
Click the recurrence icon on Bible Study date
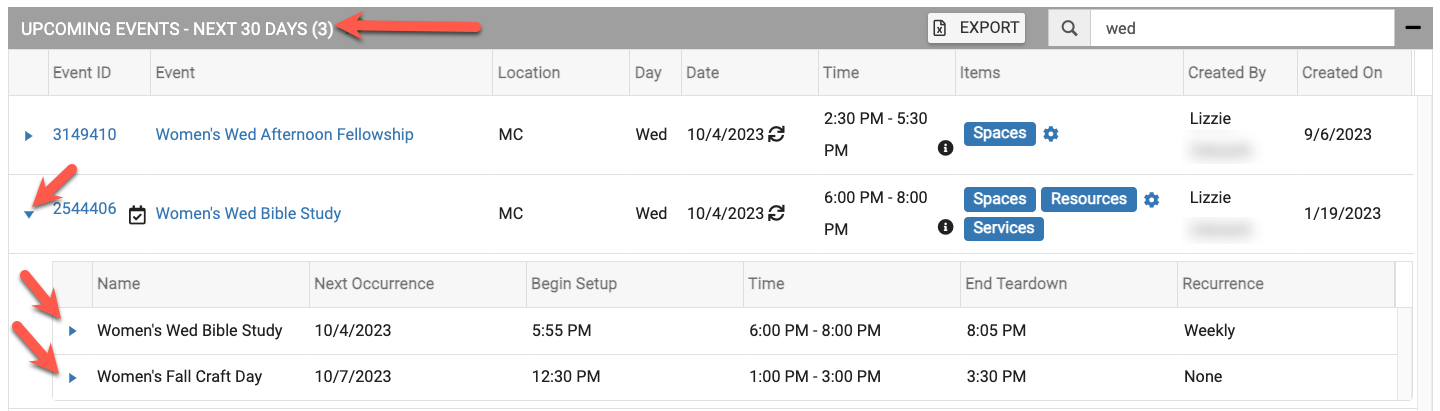point(777,213)
